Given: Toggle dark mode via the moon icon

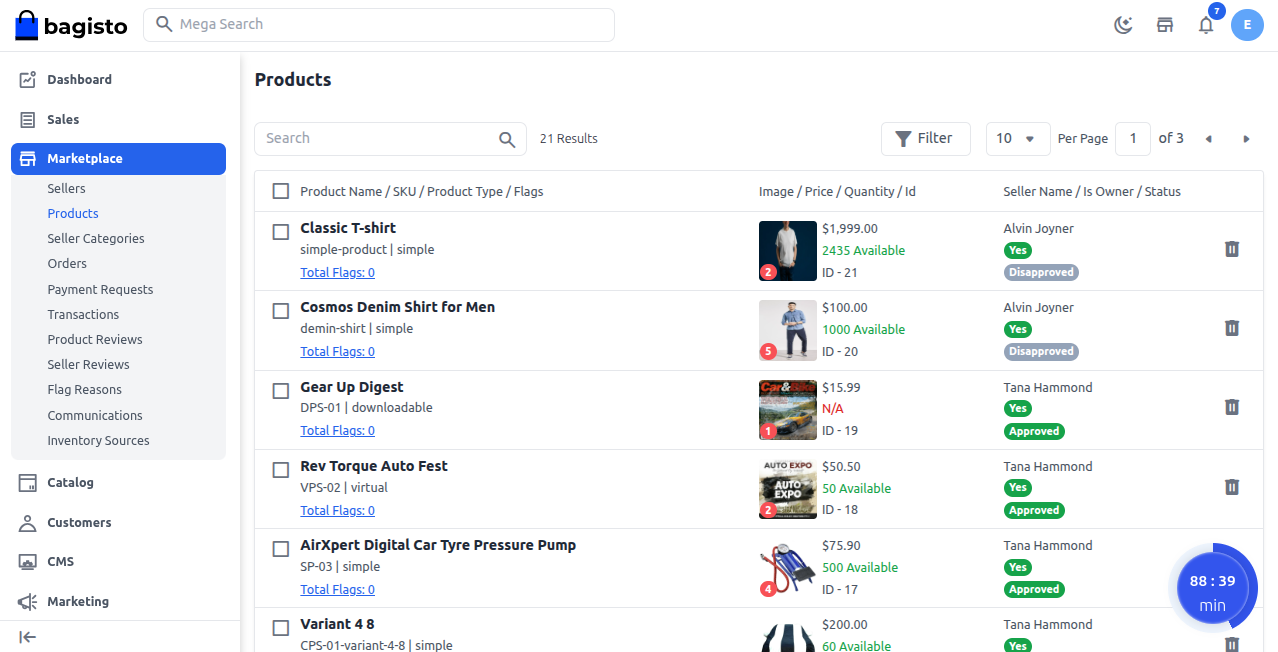Looking at the screenshot, I should (x=1122, y=25).
